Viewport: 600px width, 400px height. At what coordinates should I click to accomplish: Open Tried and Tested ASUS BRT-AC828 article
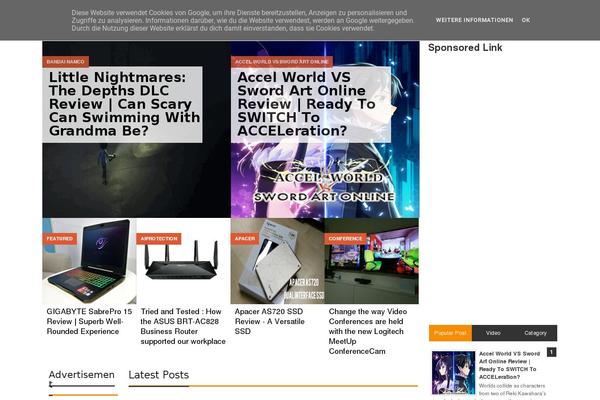(183, 327)
